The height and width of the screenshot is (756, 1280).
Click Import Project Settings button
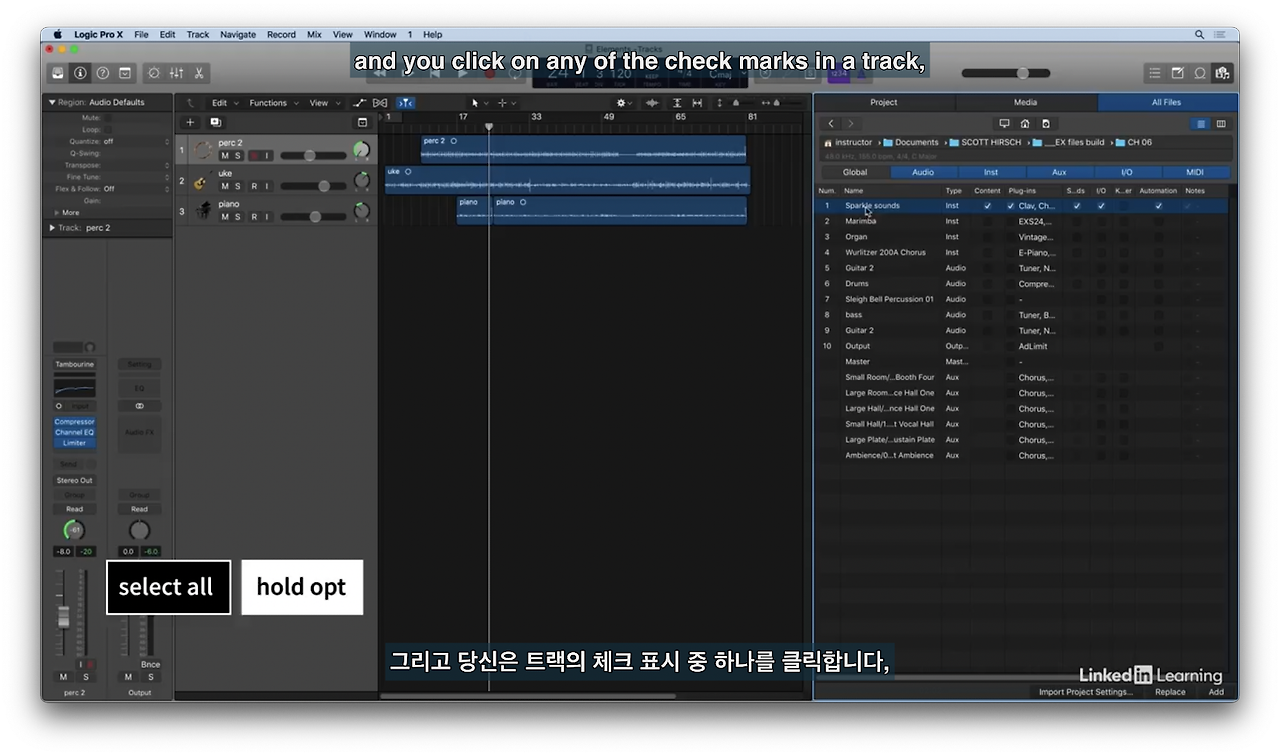click(x=1086, y=692)
